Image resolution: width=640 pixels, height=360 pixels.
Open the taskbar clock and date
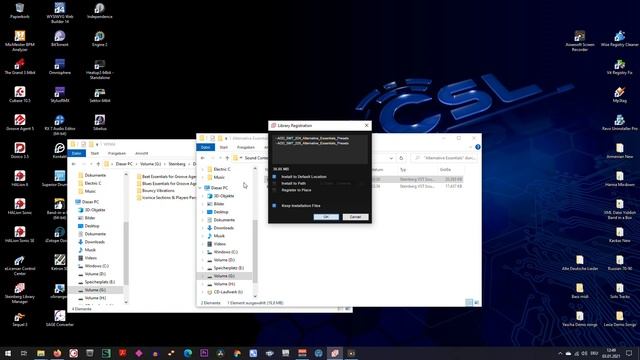611,353
